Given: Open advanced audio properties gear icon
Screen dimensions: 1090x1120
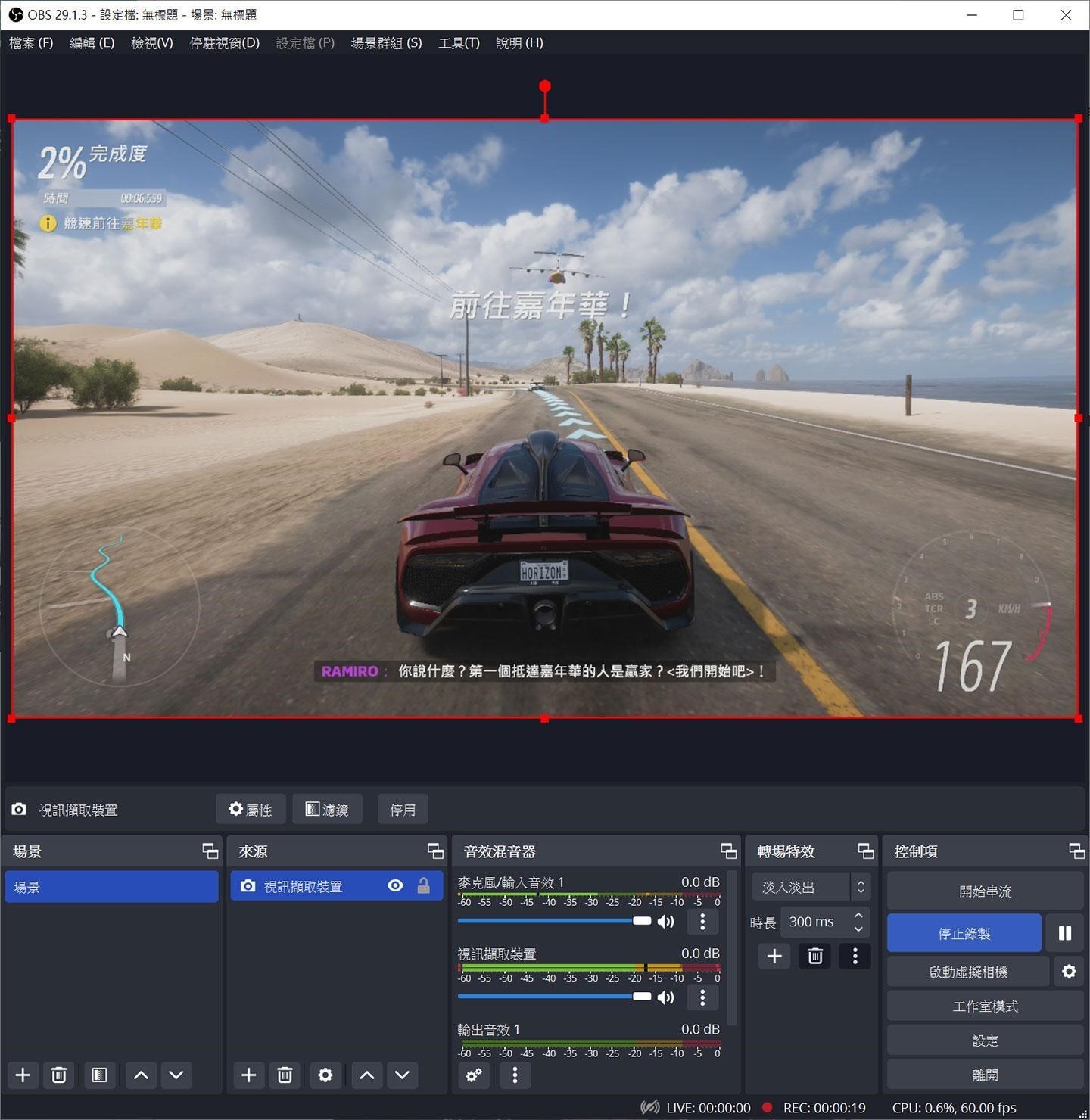Looking at the screenshot, I should 474,1075.
